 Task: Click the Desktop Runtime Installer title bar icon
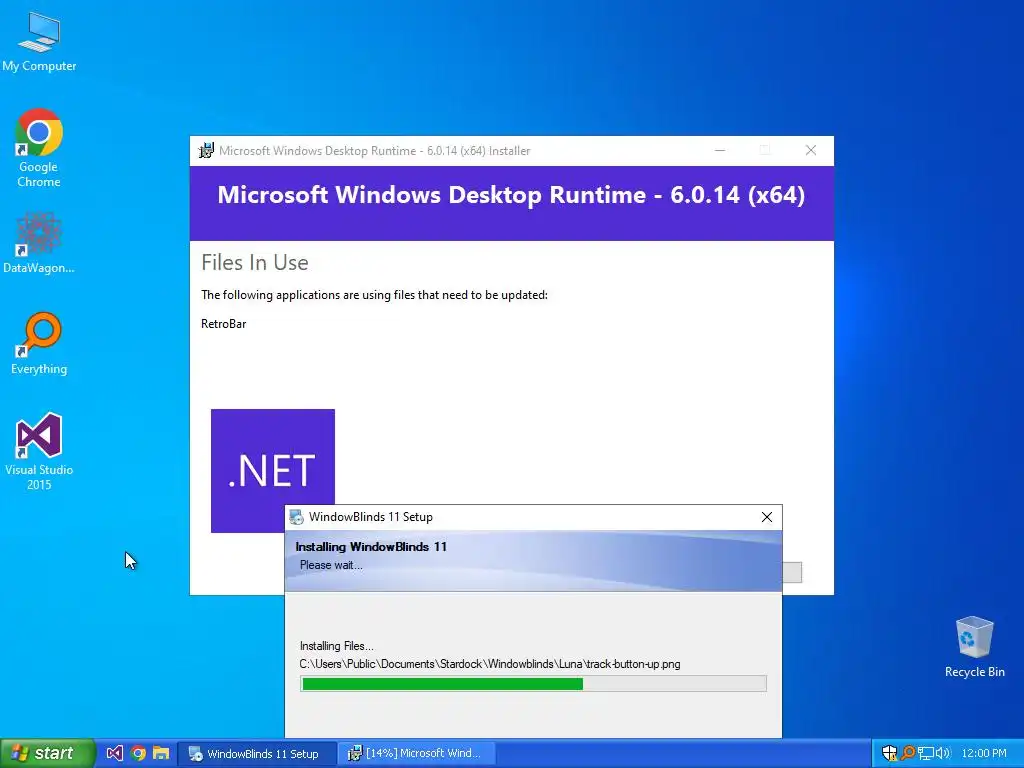click(x=206, y=151)
